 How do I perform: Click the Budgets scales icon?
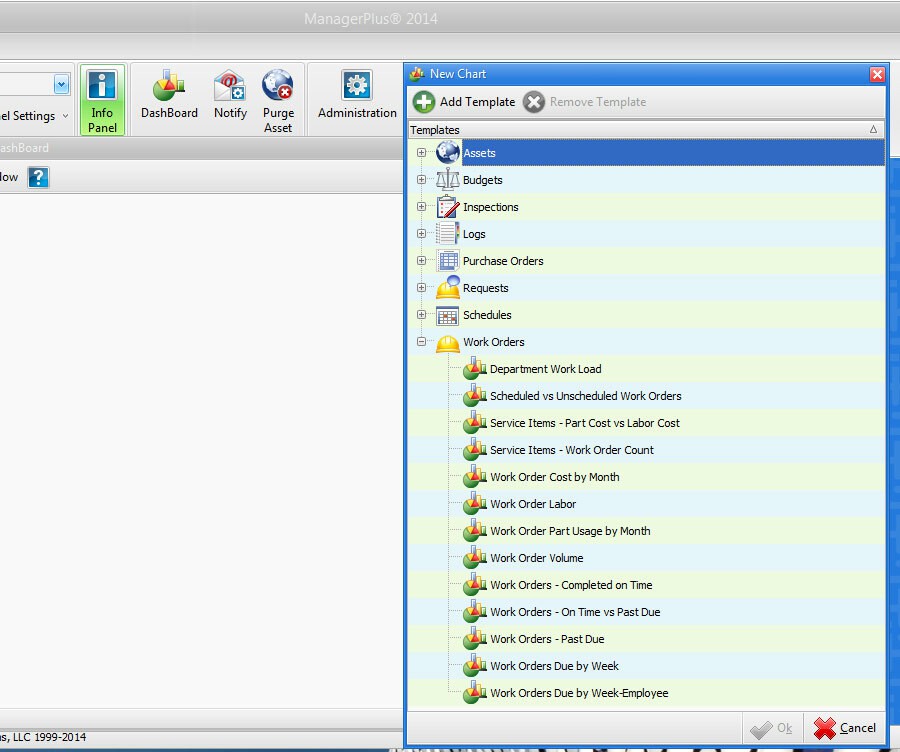[x=448, y=180]
